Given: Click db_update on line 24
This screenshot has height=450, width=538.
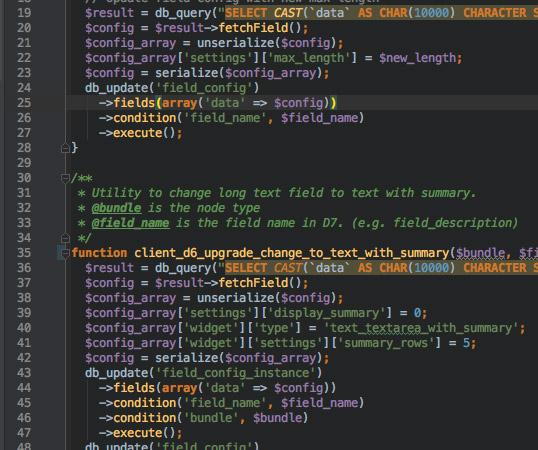Looking at the screenshot, I should coord(117,88).
